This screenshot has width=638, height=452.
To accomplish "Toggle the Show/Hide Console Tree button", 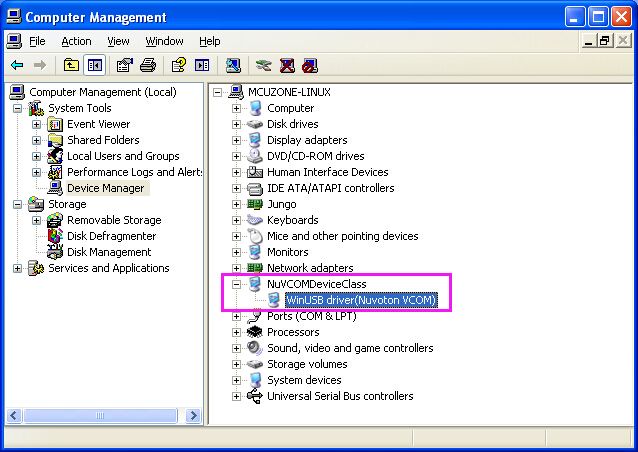I will coord(94,65).
